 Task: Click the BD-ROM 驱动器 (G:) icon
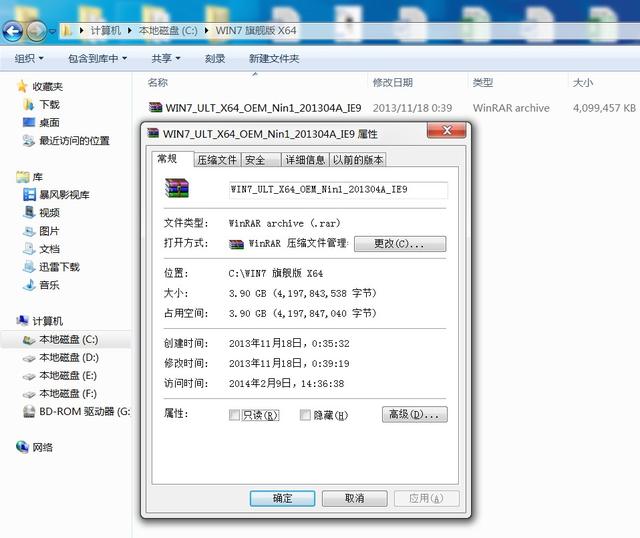pyautogui.click(x=29, y=411)
